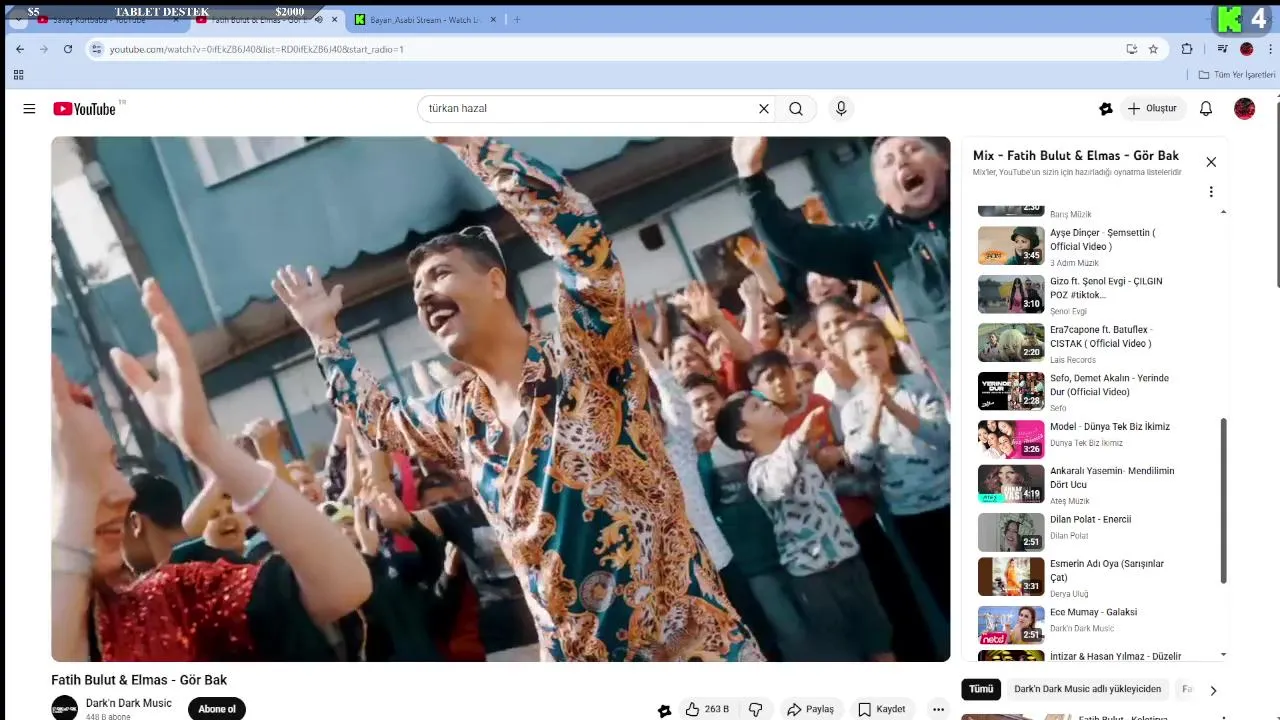This screenshot has height=720, width=1280.
Task: Mute the playing tab's audio icon
Action: 319,20
